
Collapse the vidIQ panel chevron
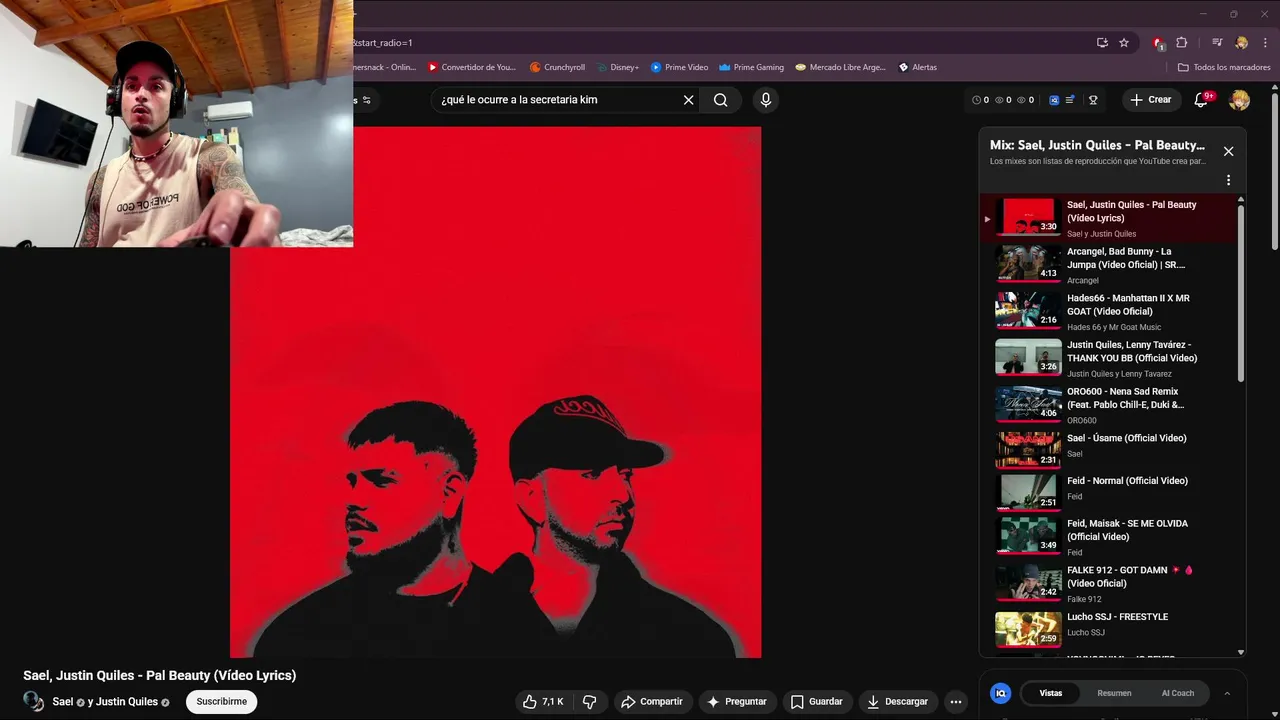coord(1227,693)
